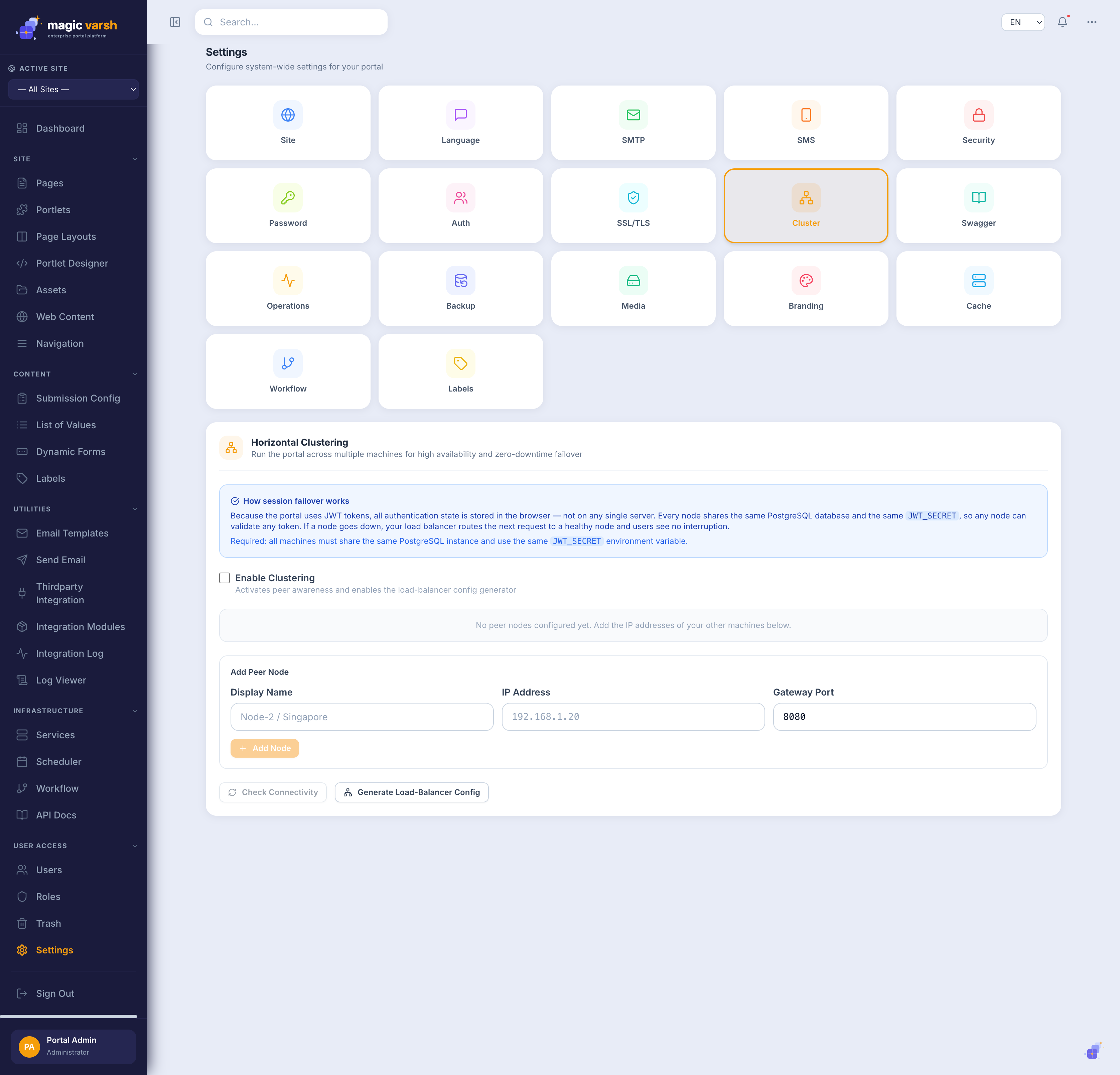1120x1075 pixels.
Task: Open the Security lock settings card
Action: 978,123
